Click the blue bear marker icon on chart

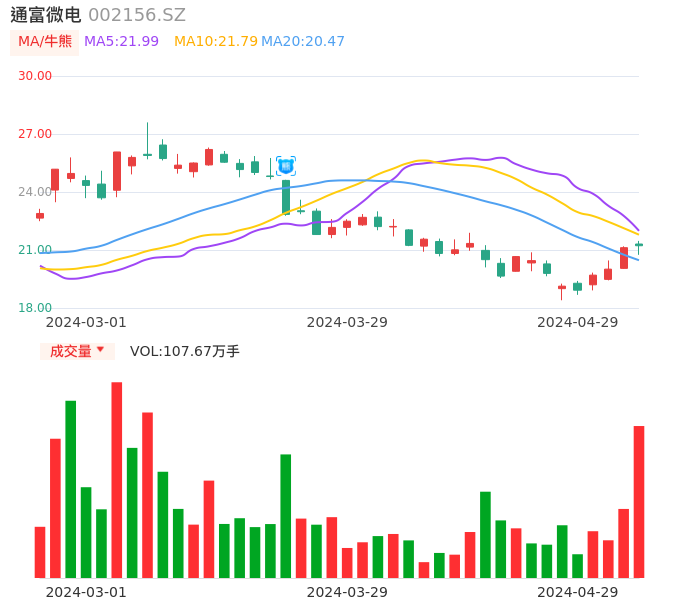click(x=286, y=166)
